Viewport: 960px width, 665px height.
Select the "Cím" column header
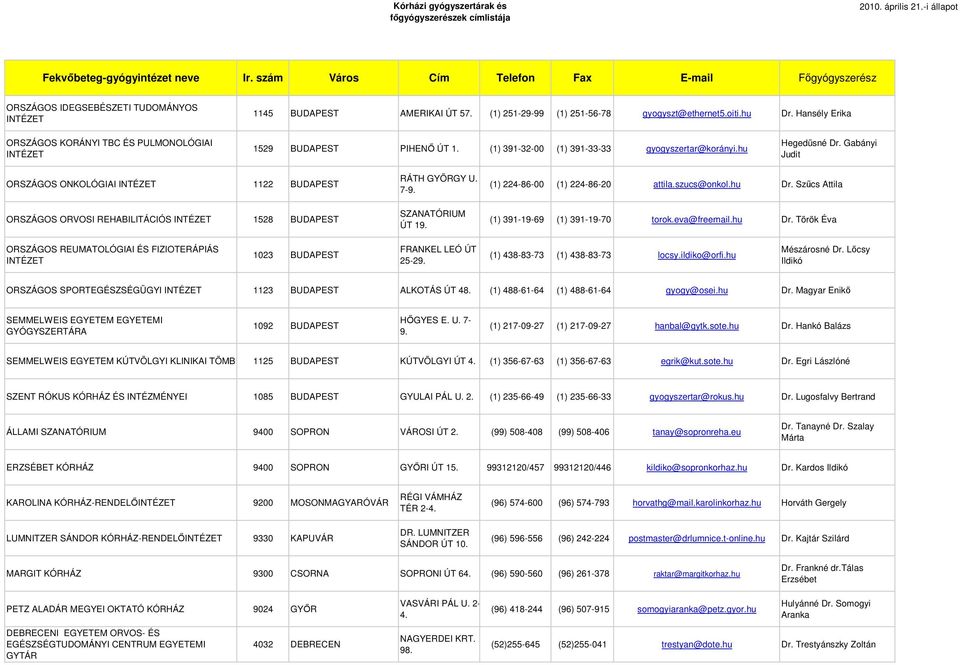(x=439, y=78)
